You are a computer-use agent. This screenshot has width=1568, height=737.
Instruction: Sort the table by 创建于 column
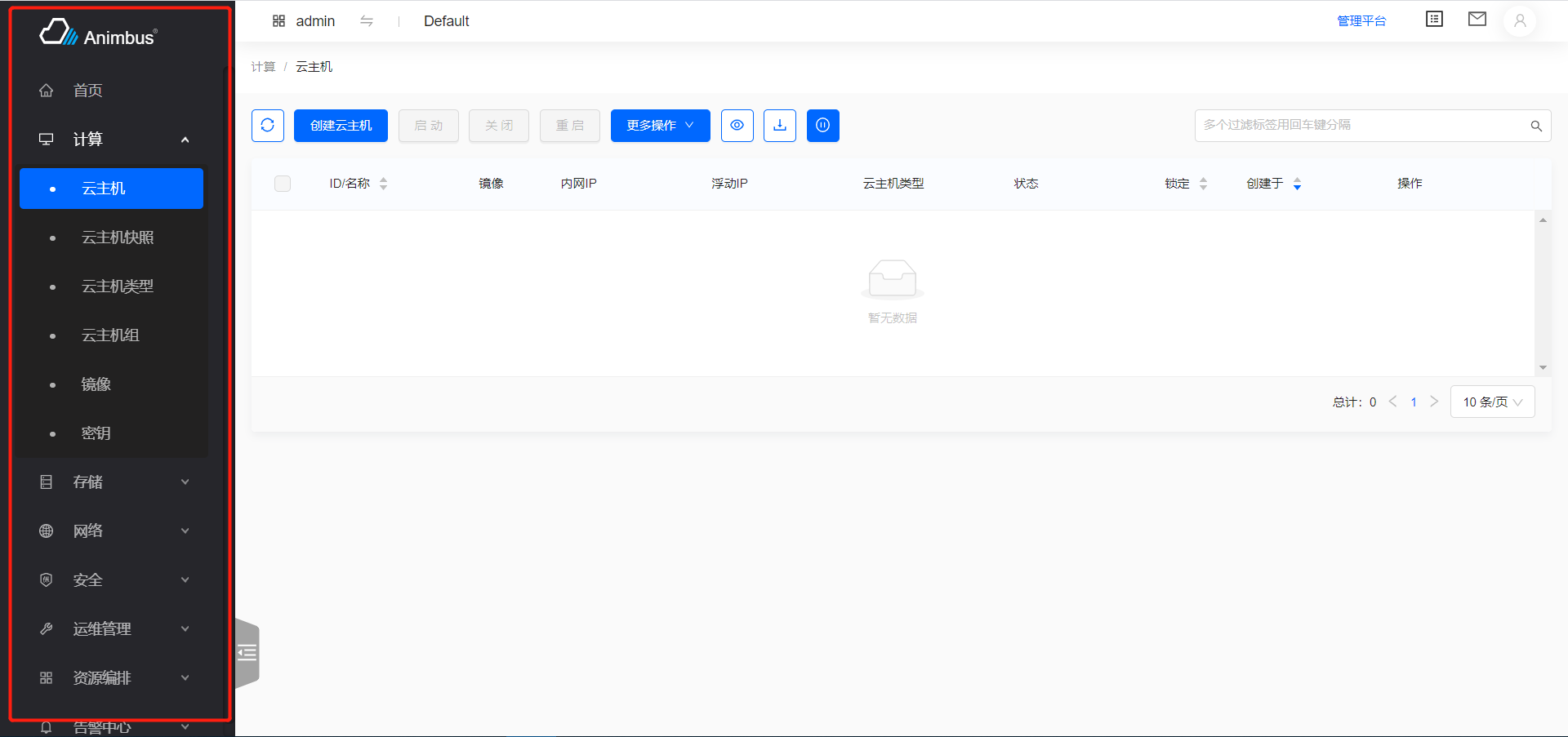coord(1298,184)
